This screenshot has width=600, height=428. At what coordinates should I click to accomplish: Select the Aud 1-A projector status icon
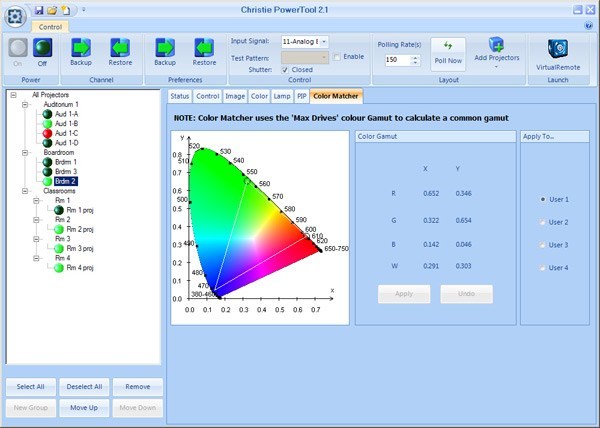(x=47, y=114)
